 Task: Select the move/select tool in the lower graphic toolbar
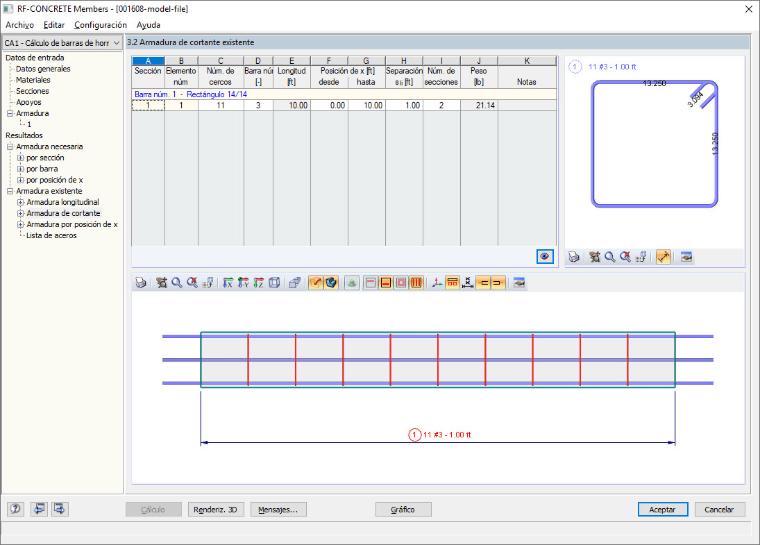coord(161,283)
